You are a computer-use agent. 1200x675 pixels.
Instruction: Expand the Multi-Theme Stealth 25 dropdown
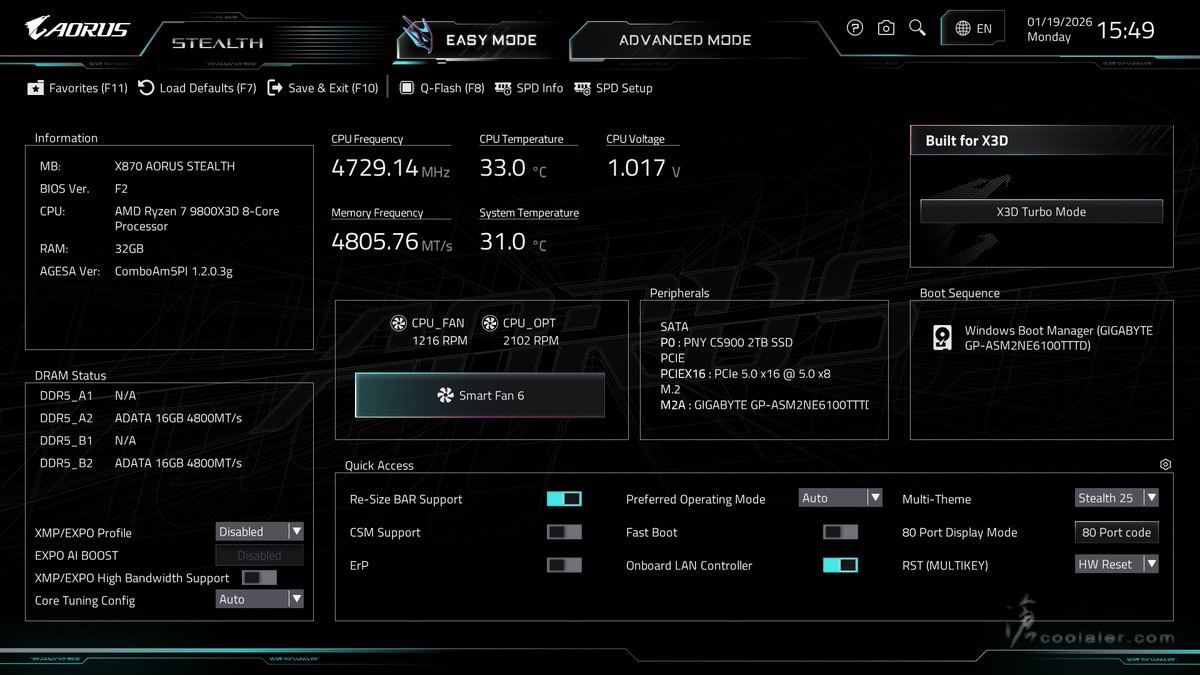coord(1116,498)
